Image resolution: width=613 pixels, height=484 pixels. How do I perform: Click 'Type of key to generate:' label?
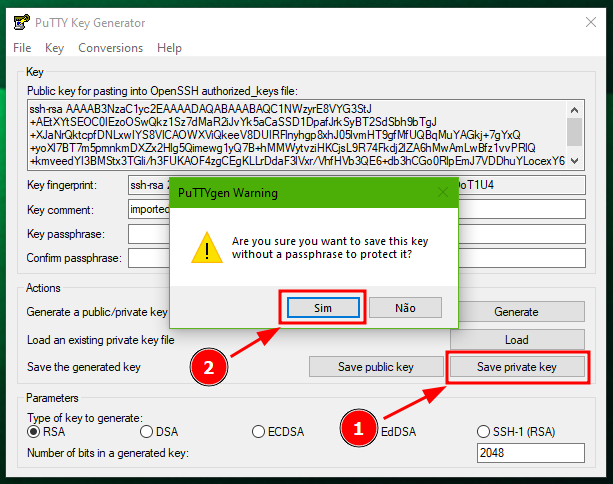[85, 418]
